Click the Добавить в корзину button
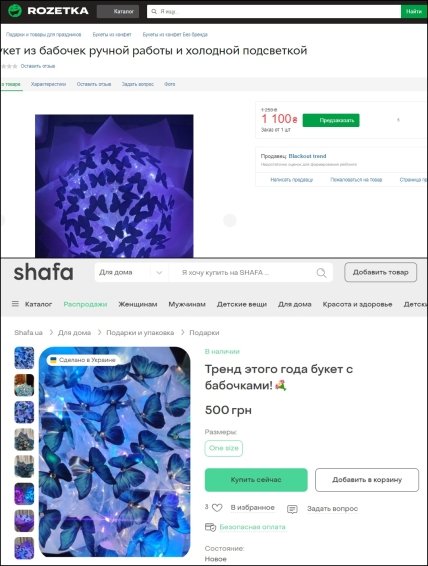This screenshot has height=566, width=428. coord(367,480)
